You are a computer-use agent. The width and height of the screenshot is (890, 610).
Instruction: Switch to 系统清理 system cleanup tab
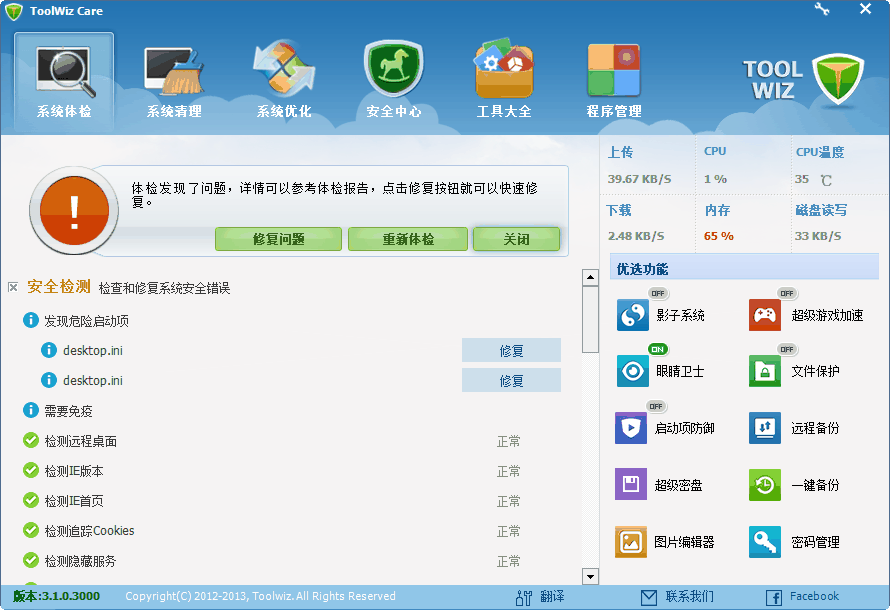tap(174, 82)
